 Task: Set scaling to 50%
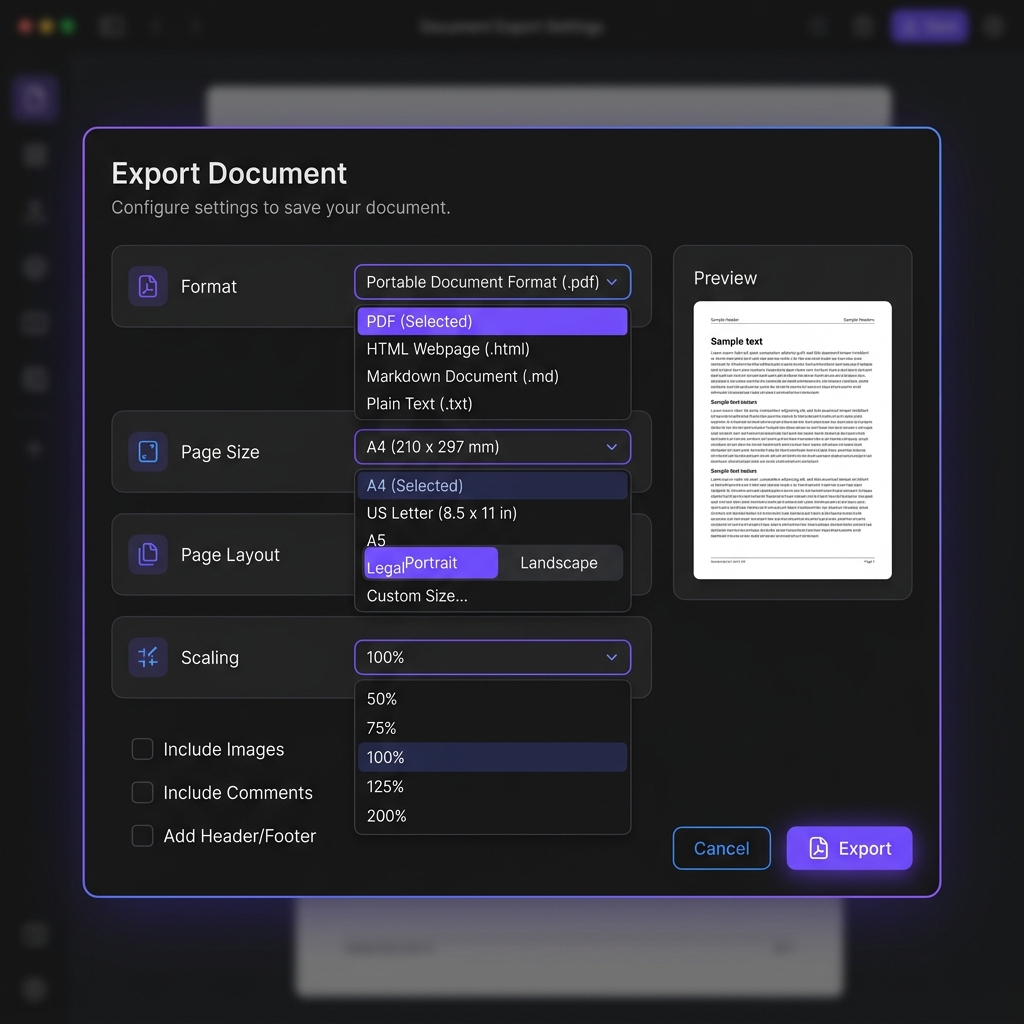[x=492, y=699]
